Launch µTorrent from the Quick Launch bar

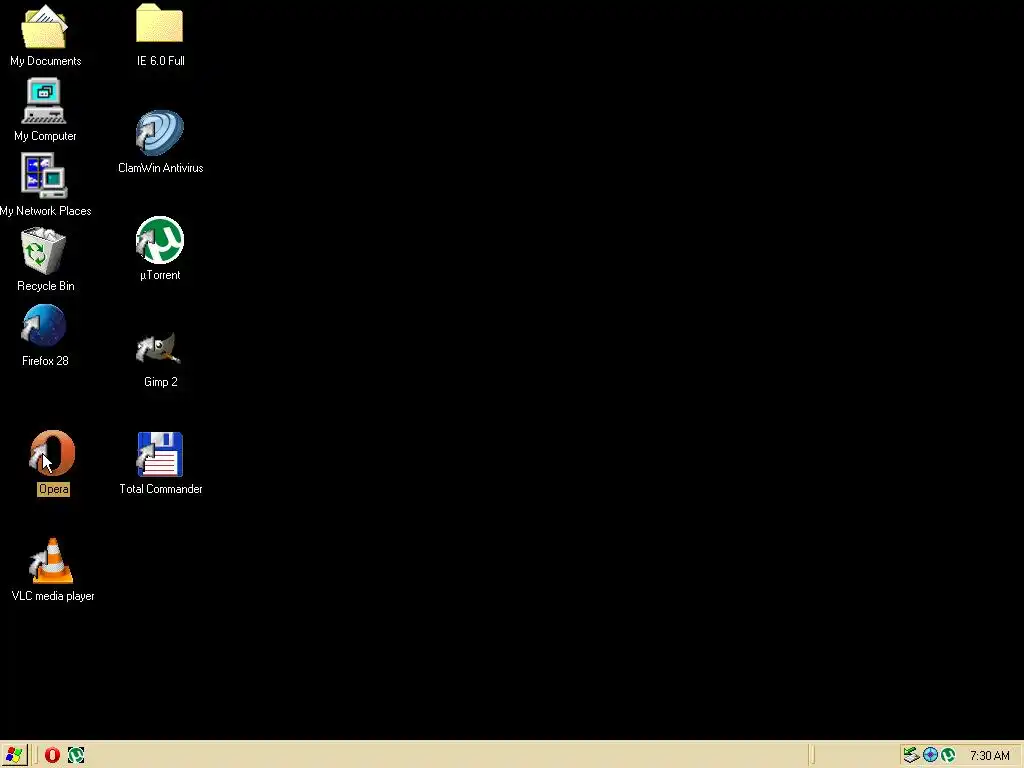click(76, 756)
